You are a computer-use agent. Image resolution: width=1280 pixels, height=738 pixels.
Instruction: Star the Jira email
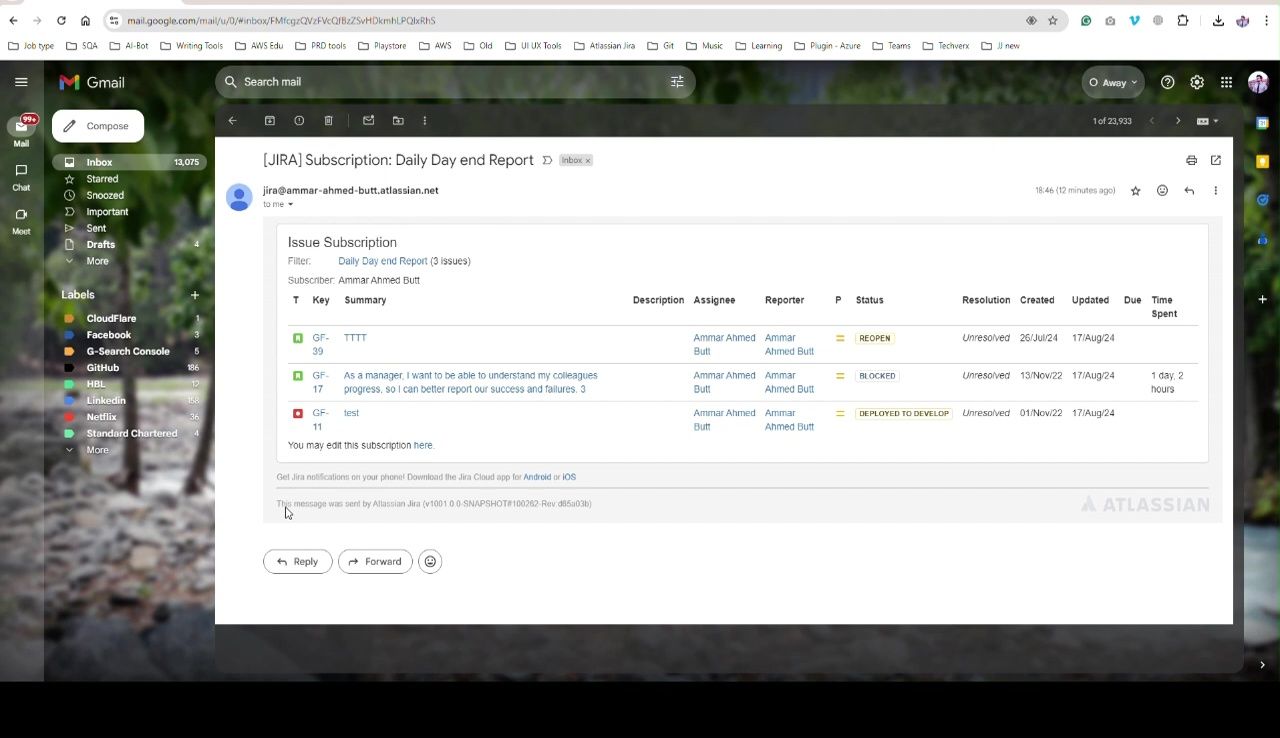pos(1135,191)
